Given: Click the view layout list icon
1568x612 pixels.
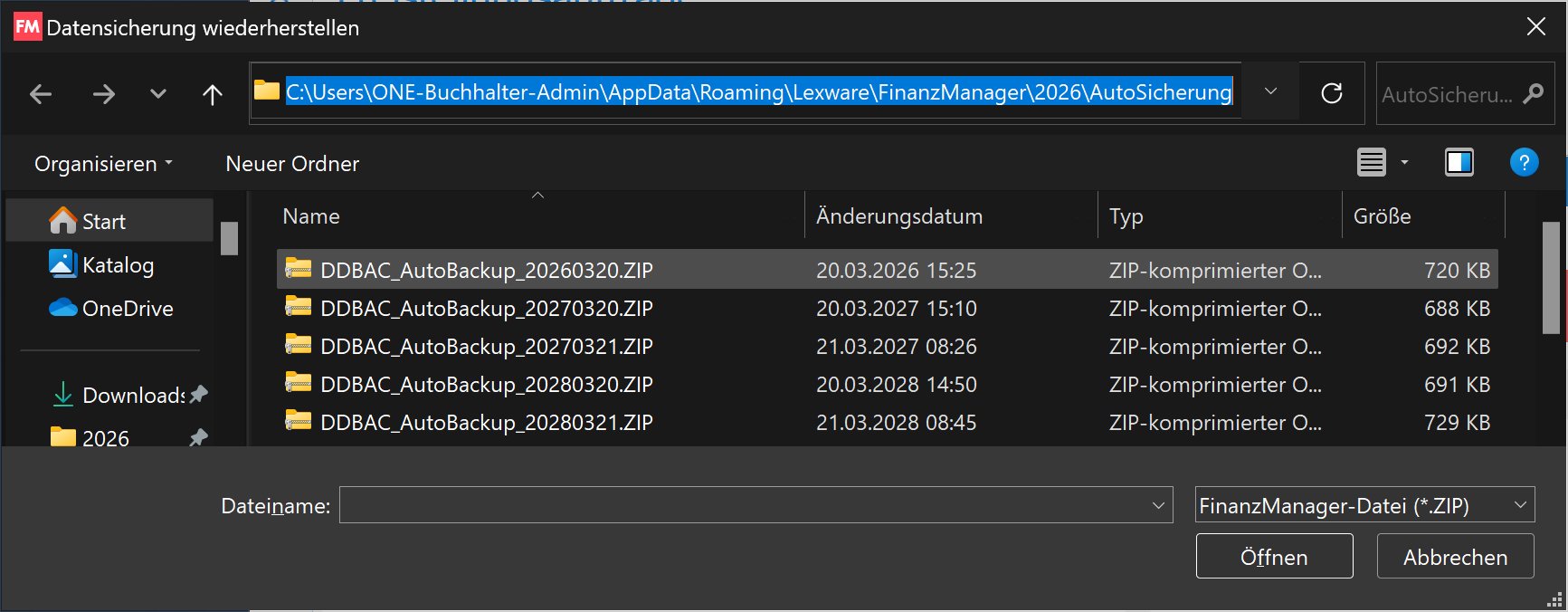Looking at the screenshot, I should click(1371, 163).
